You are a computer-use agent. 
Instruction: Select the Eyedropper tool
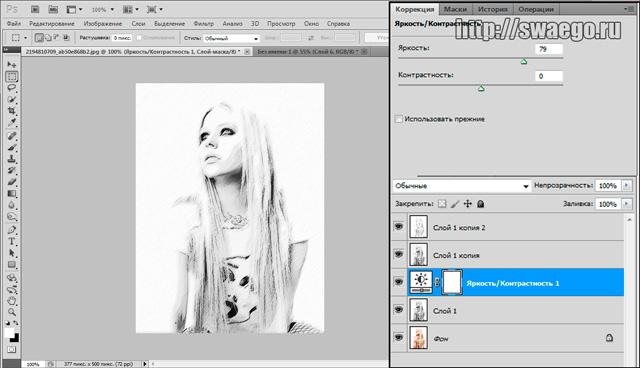(12, 122)
